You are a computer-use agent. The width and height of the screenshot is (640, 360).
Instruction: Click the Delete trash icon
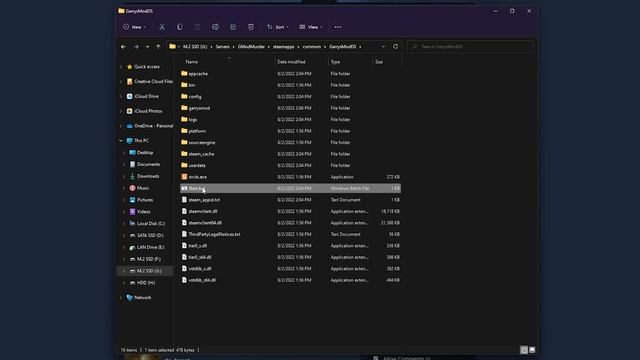coord(251,27)
